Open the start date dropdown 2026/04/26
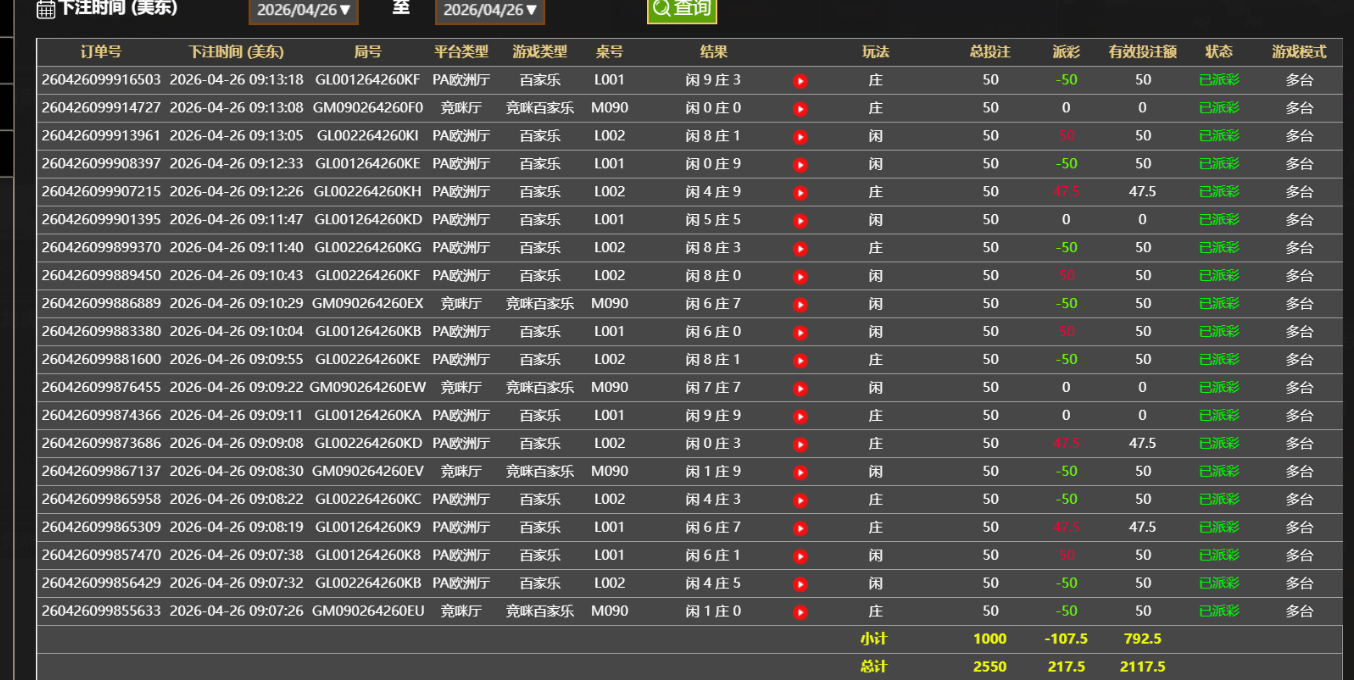 (x=304, y=10)
